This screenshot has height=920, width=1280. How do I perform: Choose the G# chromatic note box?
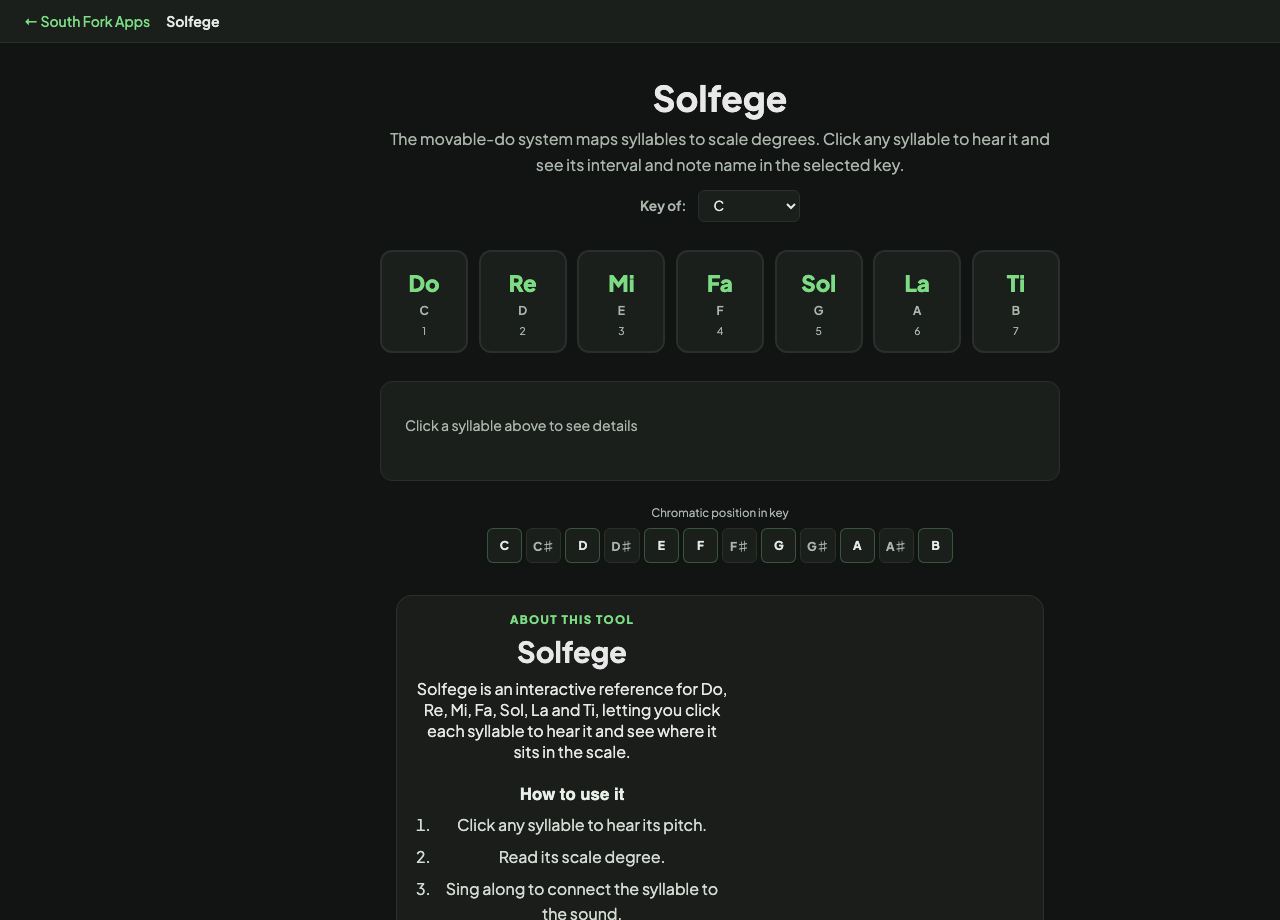coord(818,546)
